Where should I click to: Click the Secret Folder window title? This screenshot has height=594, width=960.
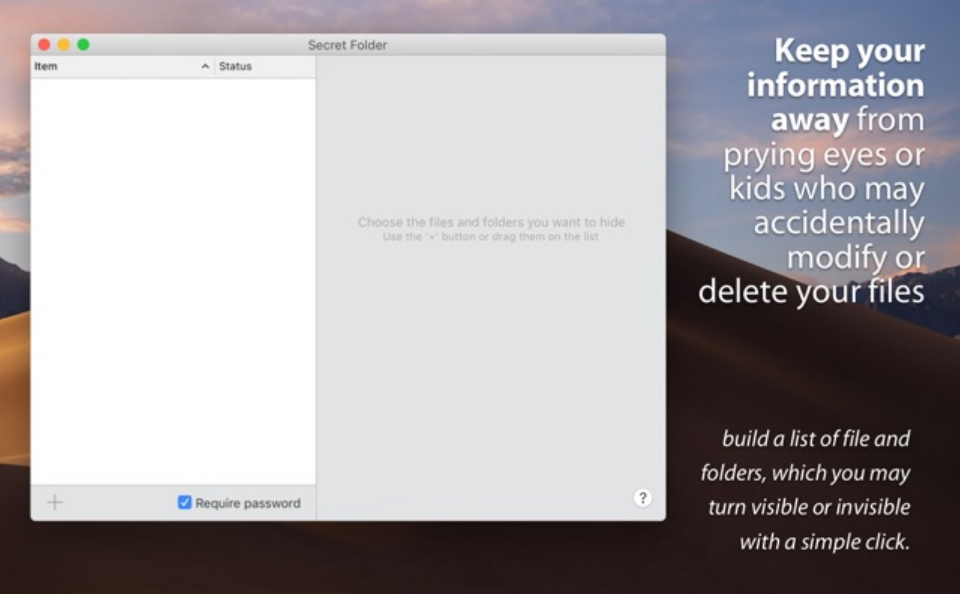(x=347, y=45)
